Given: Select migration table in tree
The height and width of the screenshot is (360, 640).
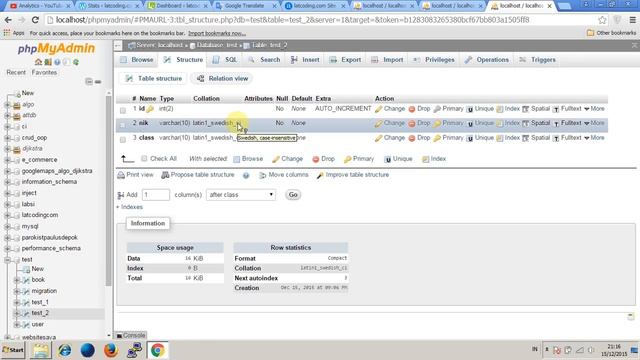Looking at the screenshot, I should tap(44, 291).
